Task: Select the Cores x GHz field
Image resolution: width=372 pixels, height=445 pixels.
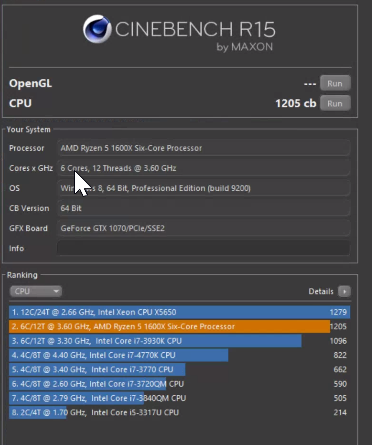Action: [x=204, y=168]
